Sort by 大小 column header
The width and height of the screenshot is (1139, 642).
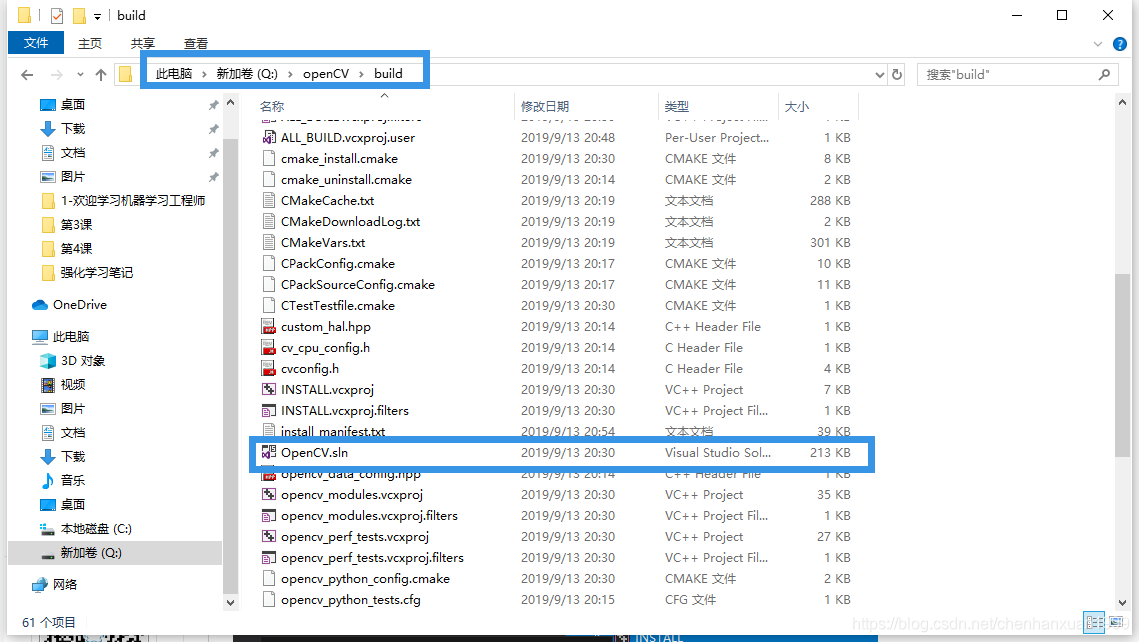(x=797, y=107)
